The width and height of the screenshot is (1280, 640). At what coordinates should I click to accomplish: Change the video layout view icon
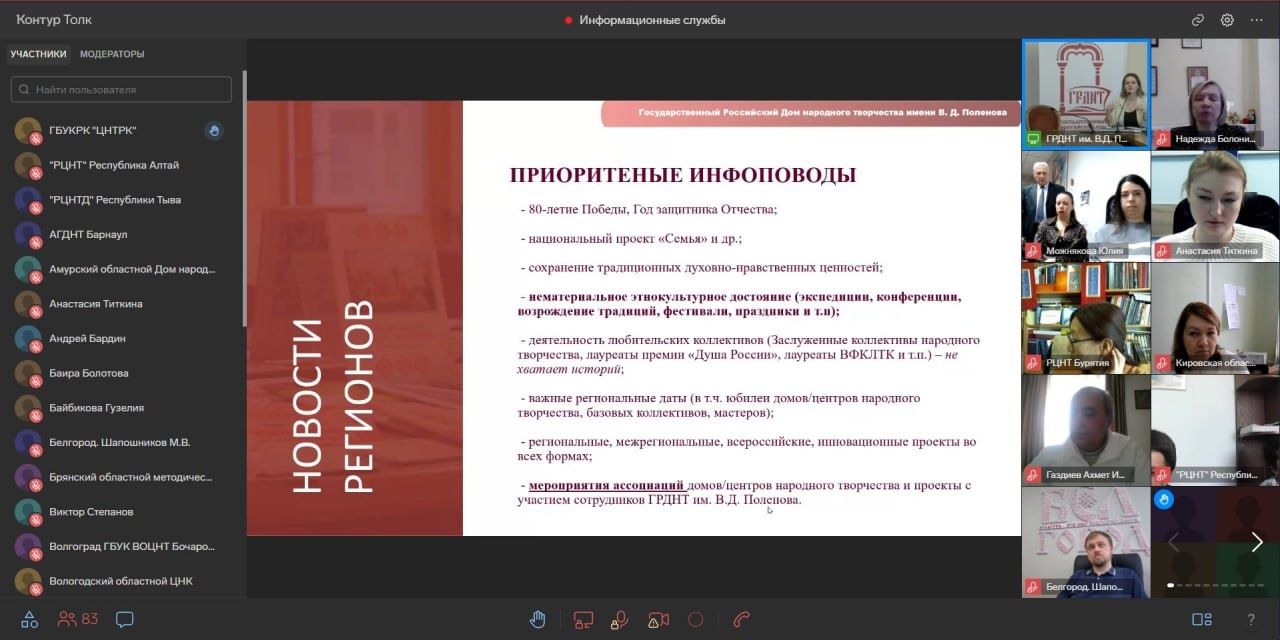1202,619
